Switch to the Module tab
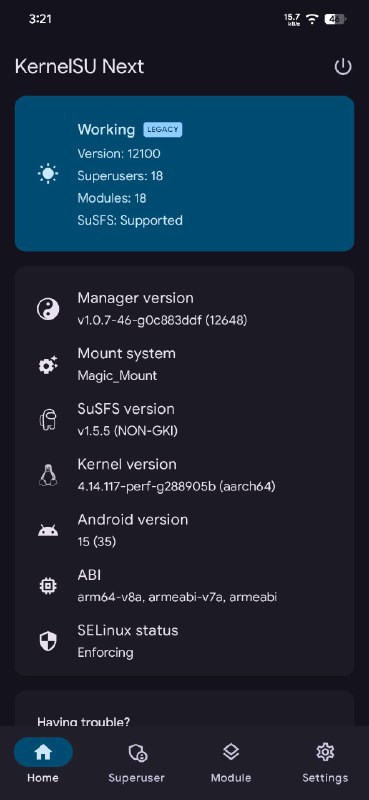369x800 pixels. (231, 763)
